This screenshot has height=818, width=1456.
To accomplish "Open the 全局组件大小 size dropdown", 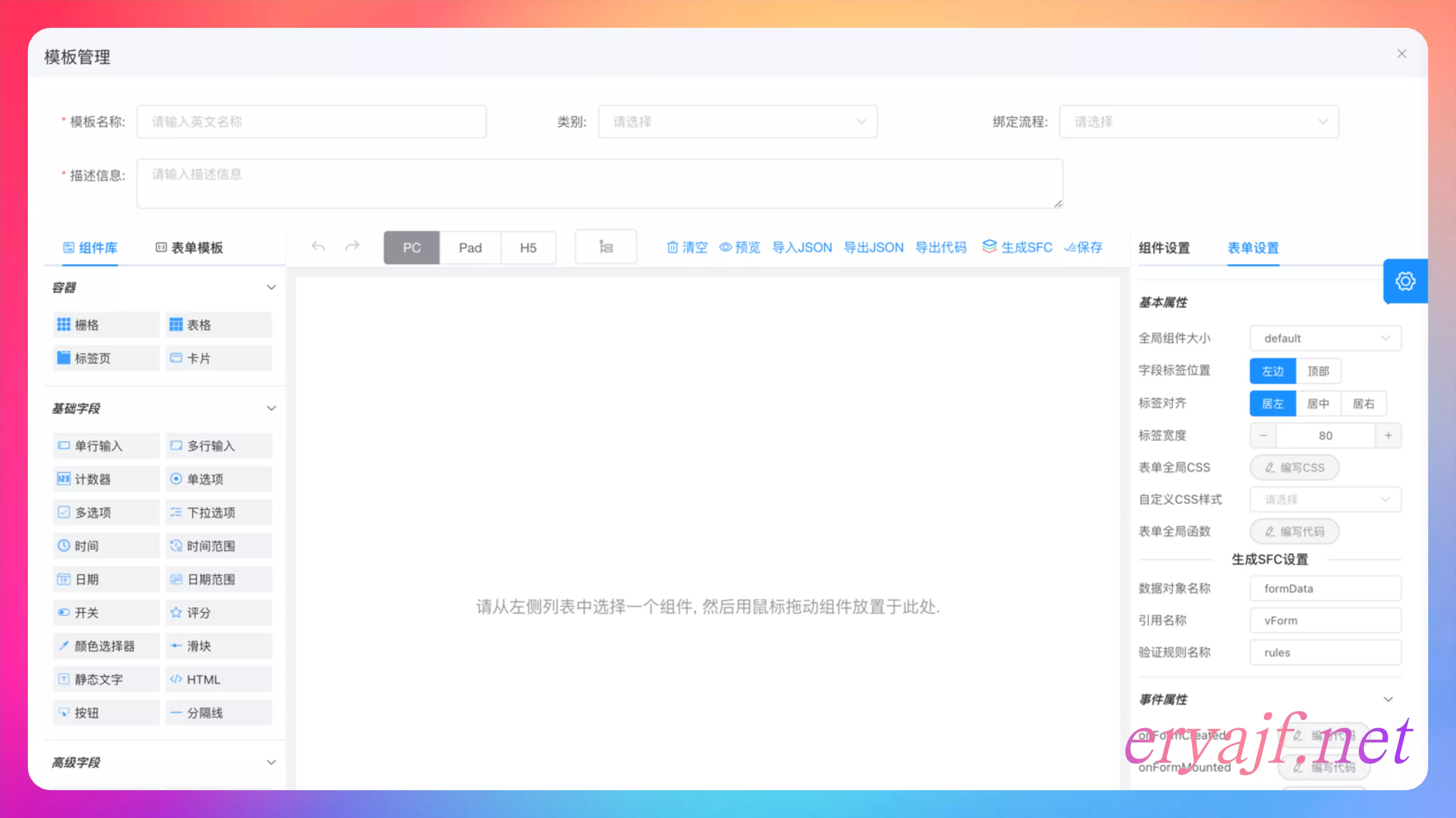I will pyautogui.click(x=1326, y=338).
